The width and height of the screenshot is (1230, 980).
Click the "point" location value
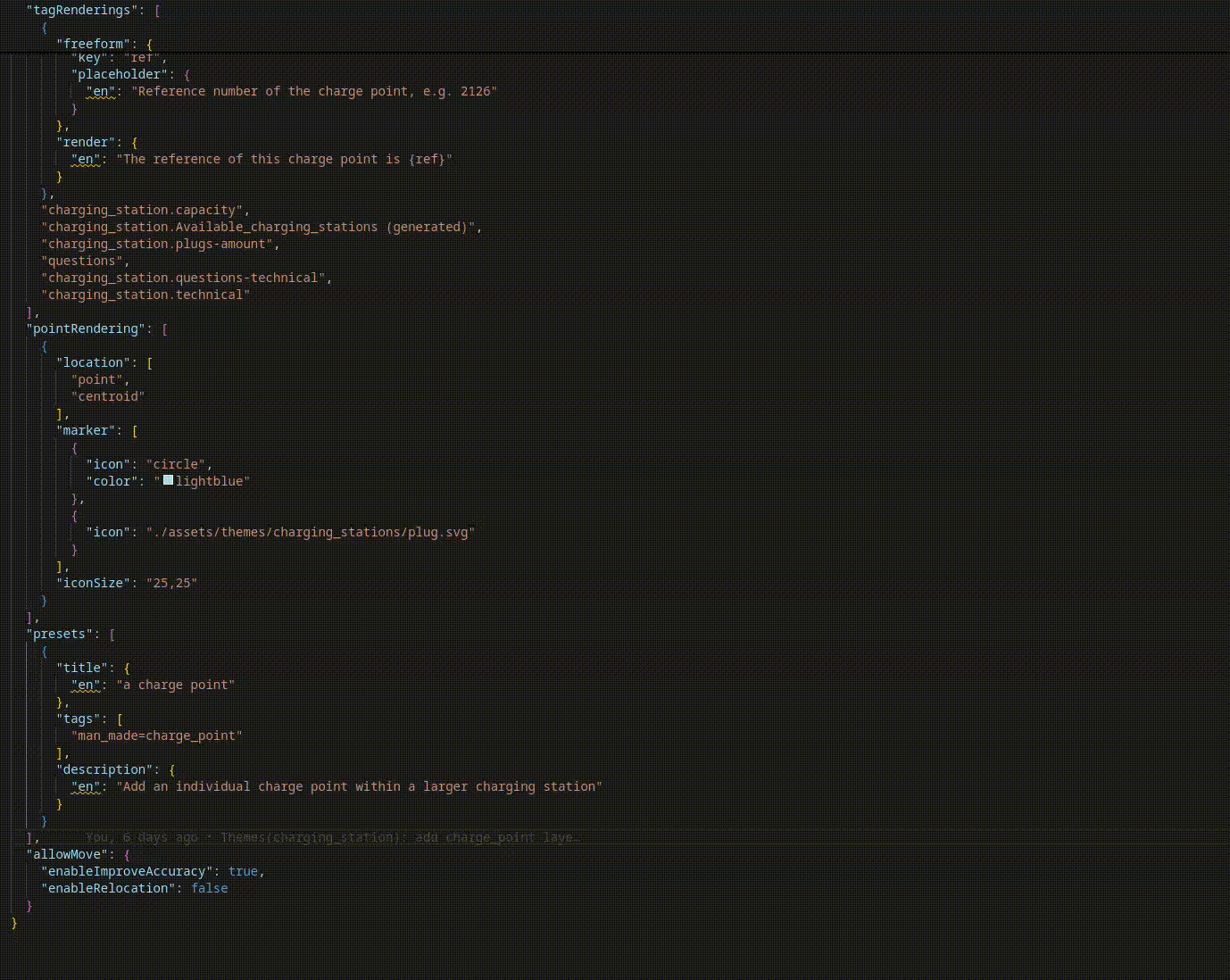point(97,379)
